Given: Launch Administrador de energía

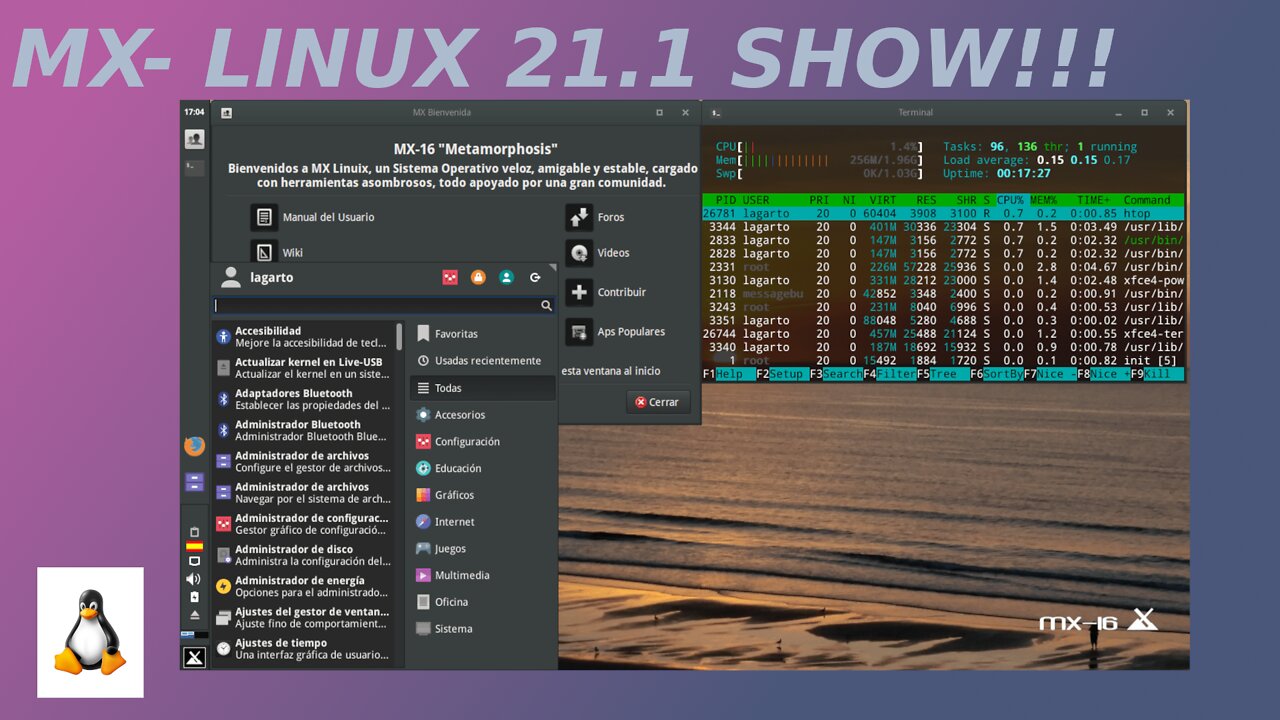Looking at the screenshot, I should coord(304,586).
